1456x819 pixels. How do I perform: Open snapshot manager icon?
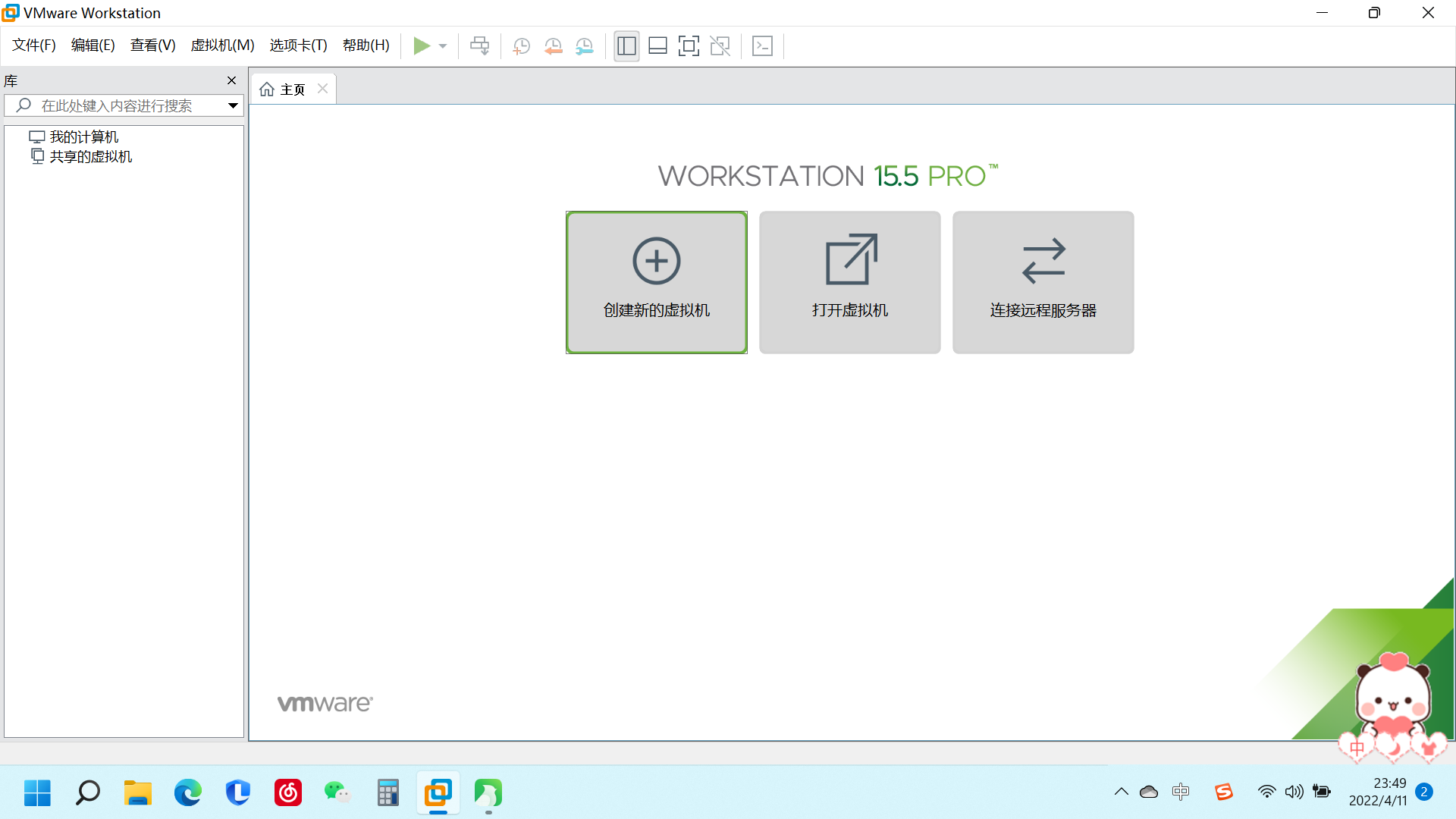[x=585, y=46]
